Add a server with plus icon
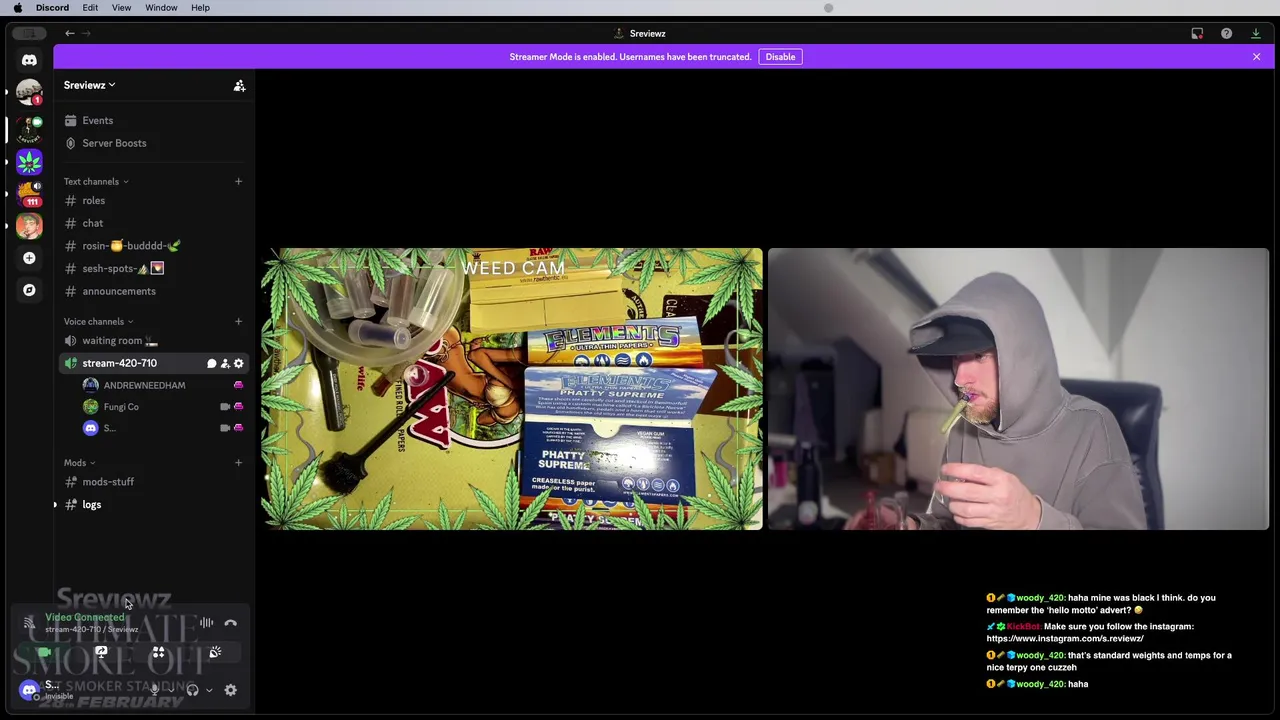 [29, 258]
